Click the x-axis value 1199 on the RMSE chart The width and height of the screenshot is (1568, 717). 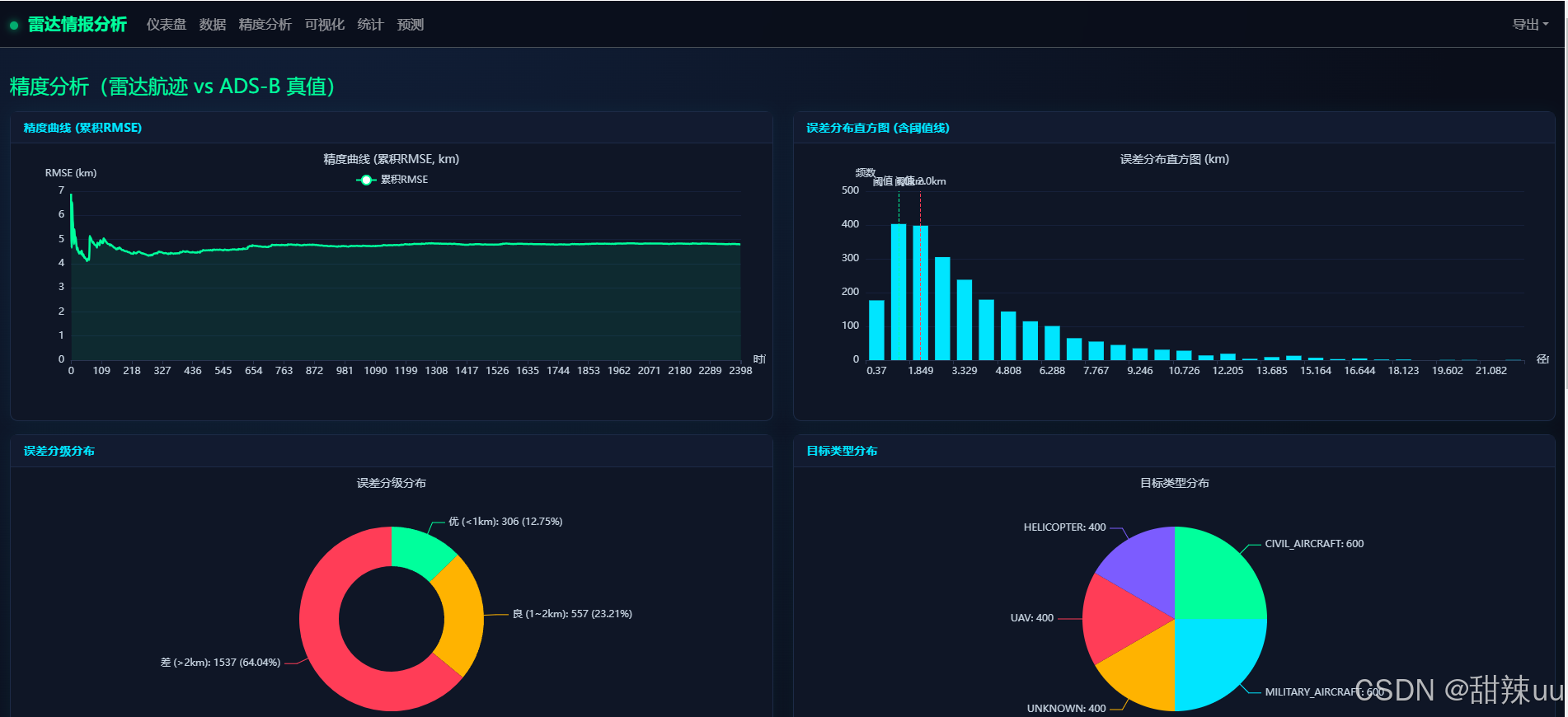406,371
